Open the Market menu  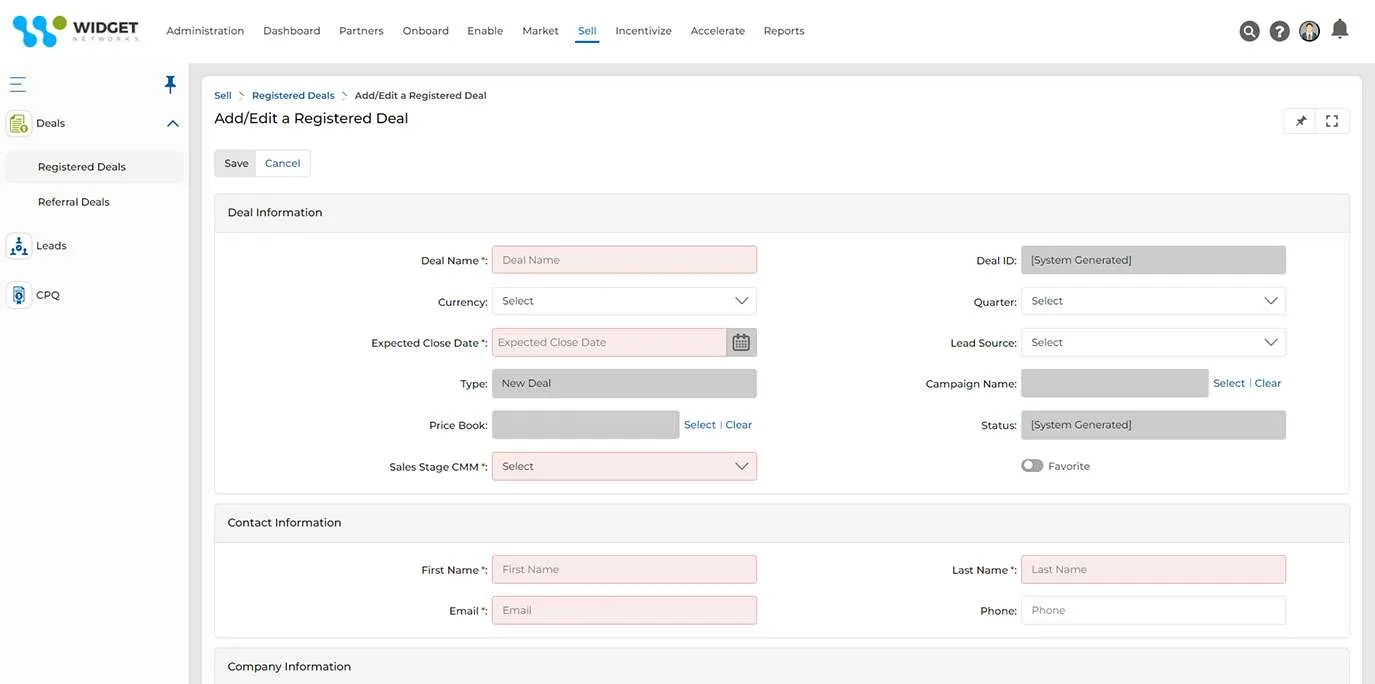[540, 31]
